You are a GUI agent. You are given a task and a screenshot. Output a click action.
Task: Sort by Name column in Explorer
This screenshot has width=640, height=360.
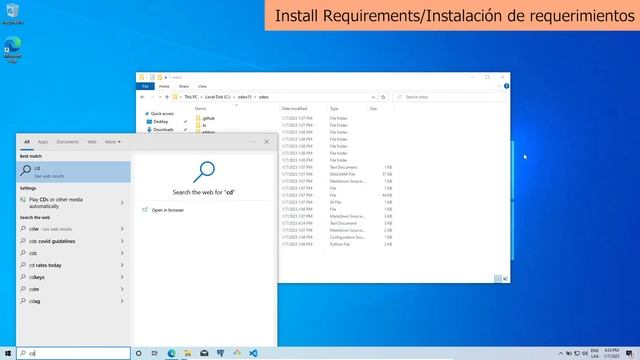(x=200, y=109)
